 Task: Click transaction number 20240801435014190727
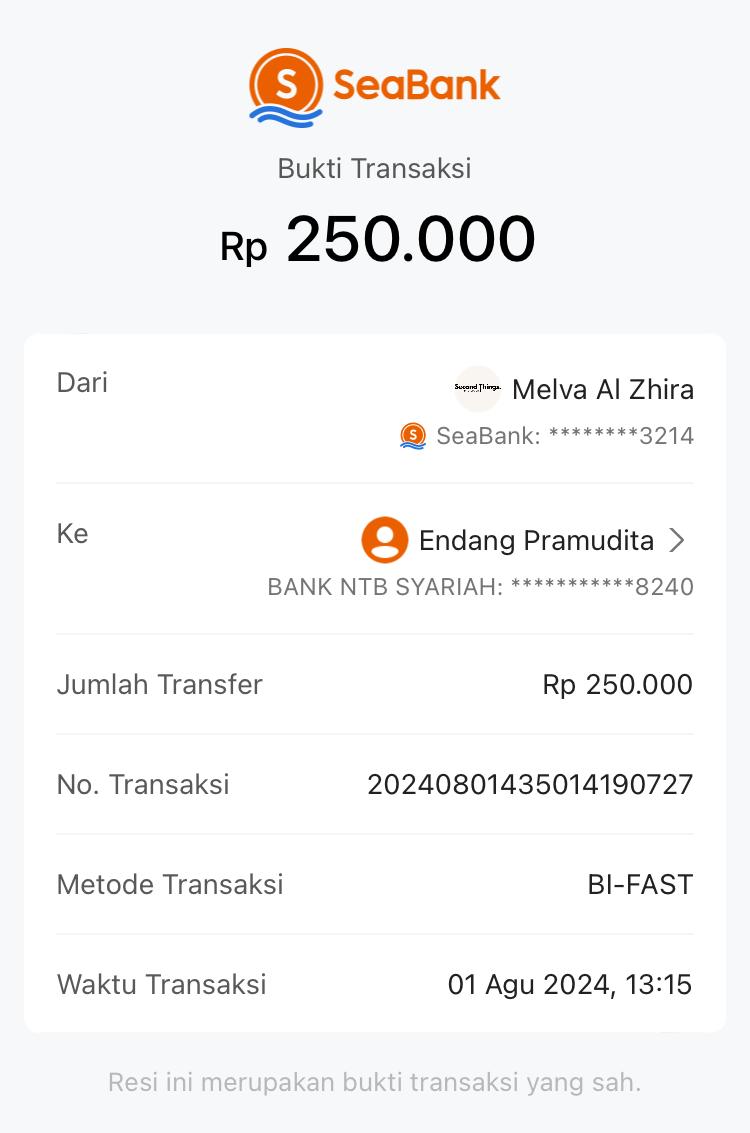(x=530, y=785)
